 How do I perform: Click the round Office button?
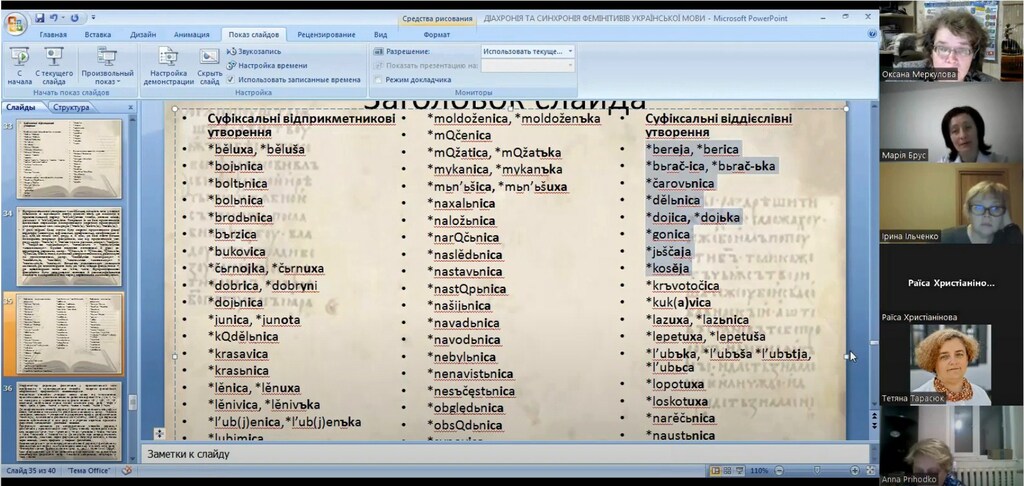tap(15, 22)
